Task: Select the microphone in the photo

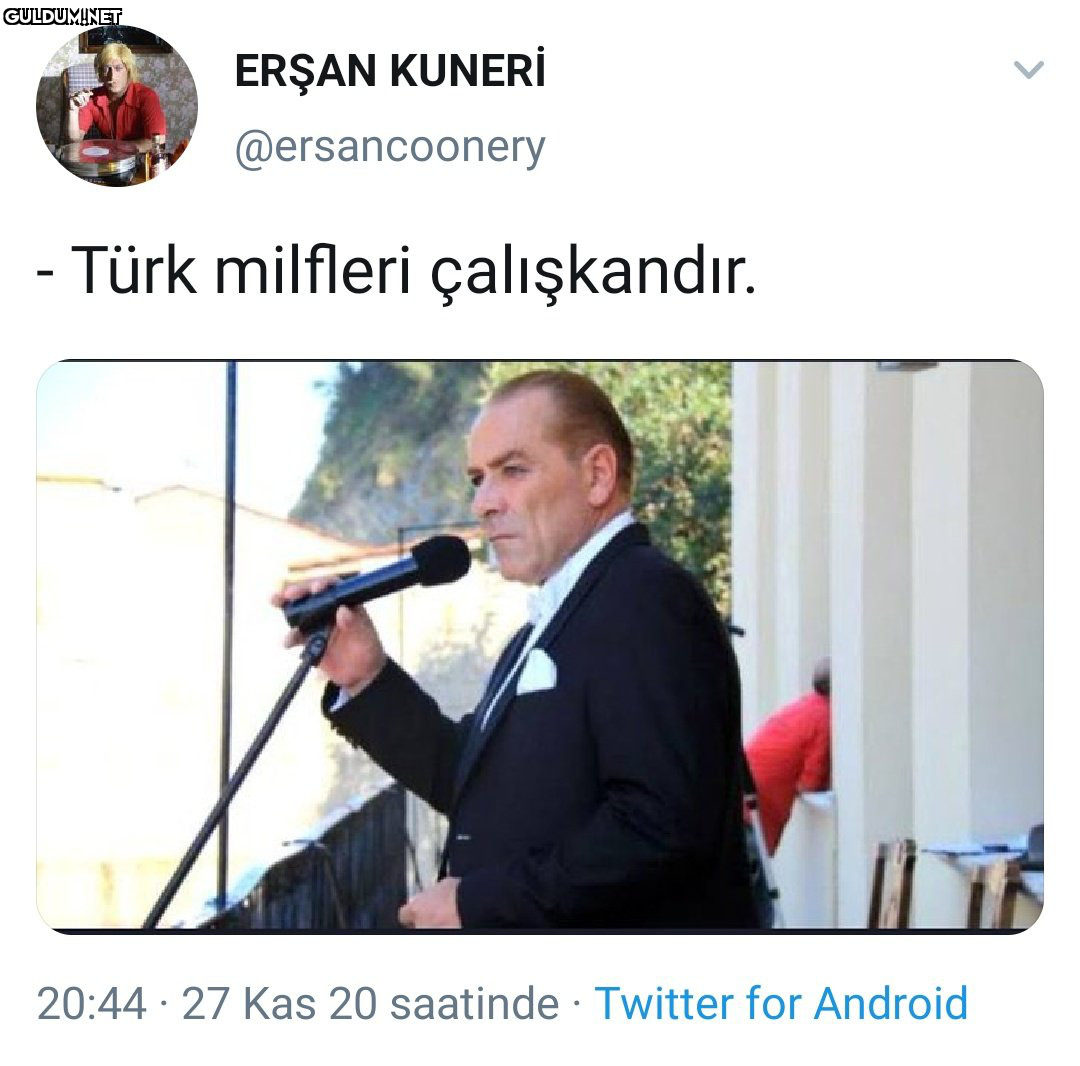Action: coord(377,581)
